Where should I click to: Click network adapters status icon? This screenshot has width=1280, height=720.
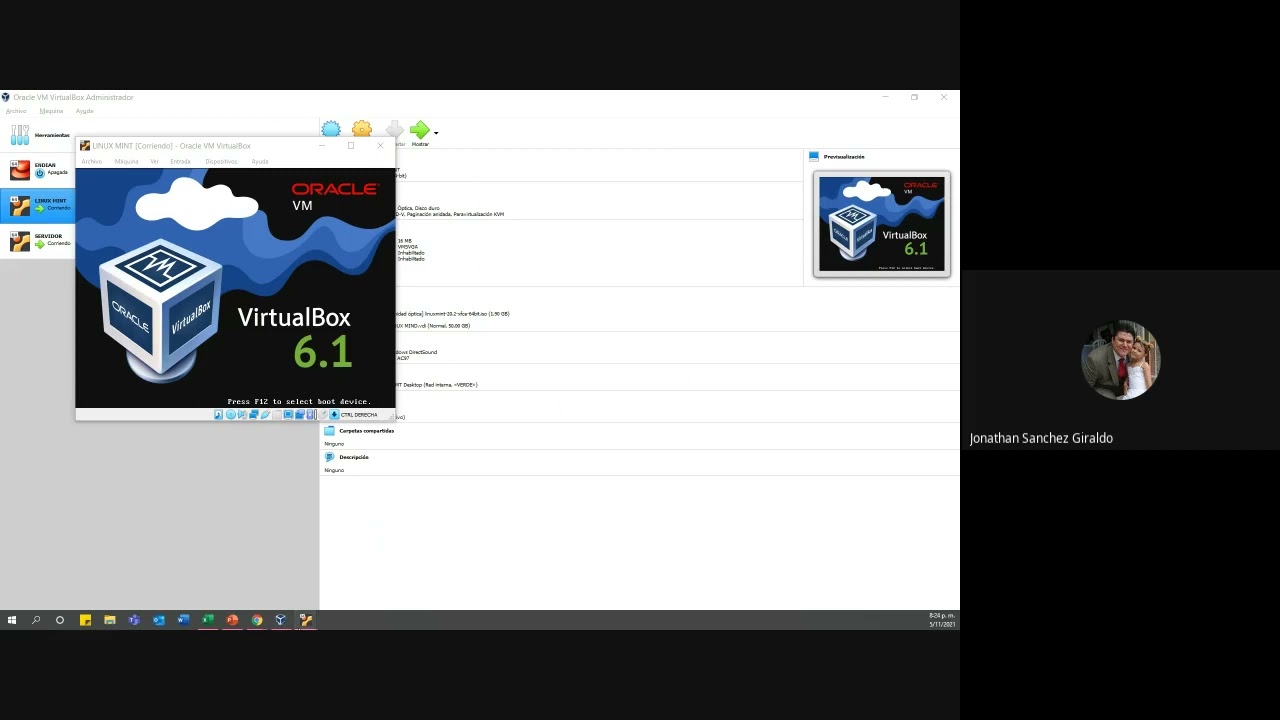pyautogui.click(x=254, y=414)
